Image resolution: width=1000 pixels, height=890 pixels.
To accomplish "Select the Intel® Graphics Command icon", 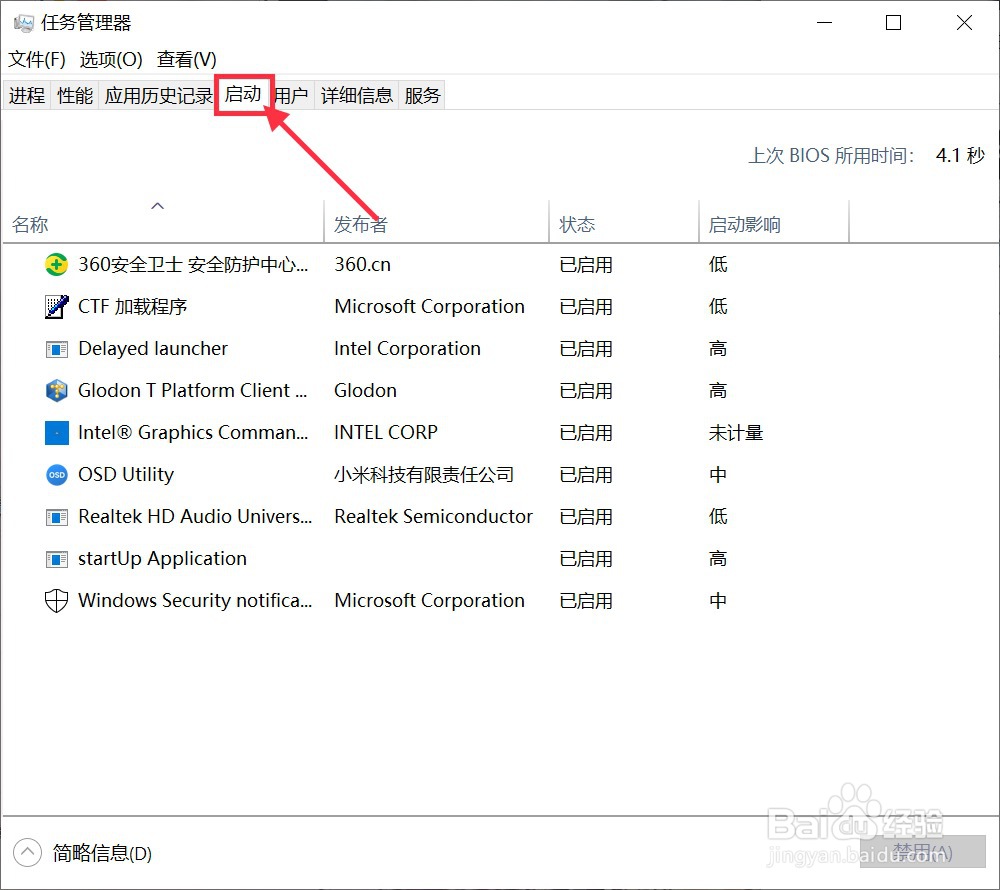I will tap(56, 432).
